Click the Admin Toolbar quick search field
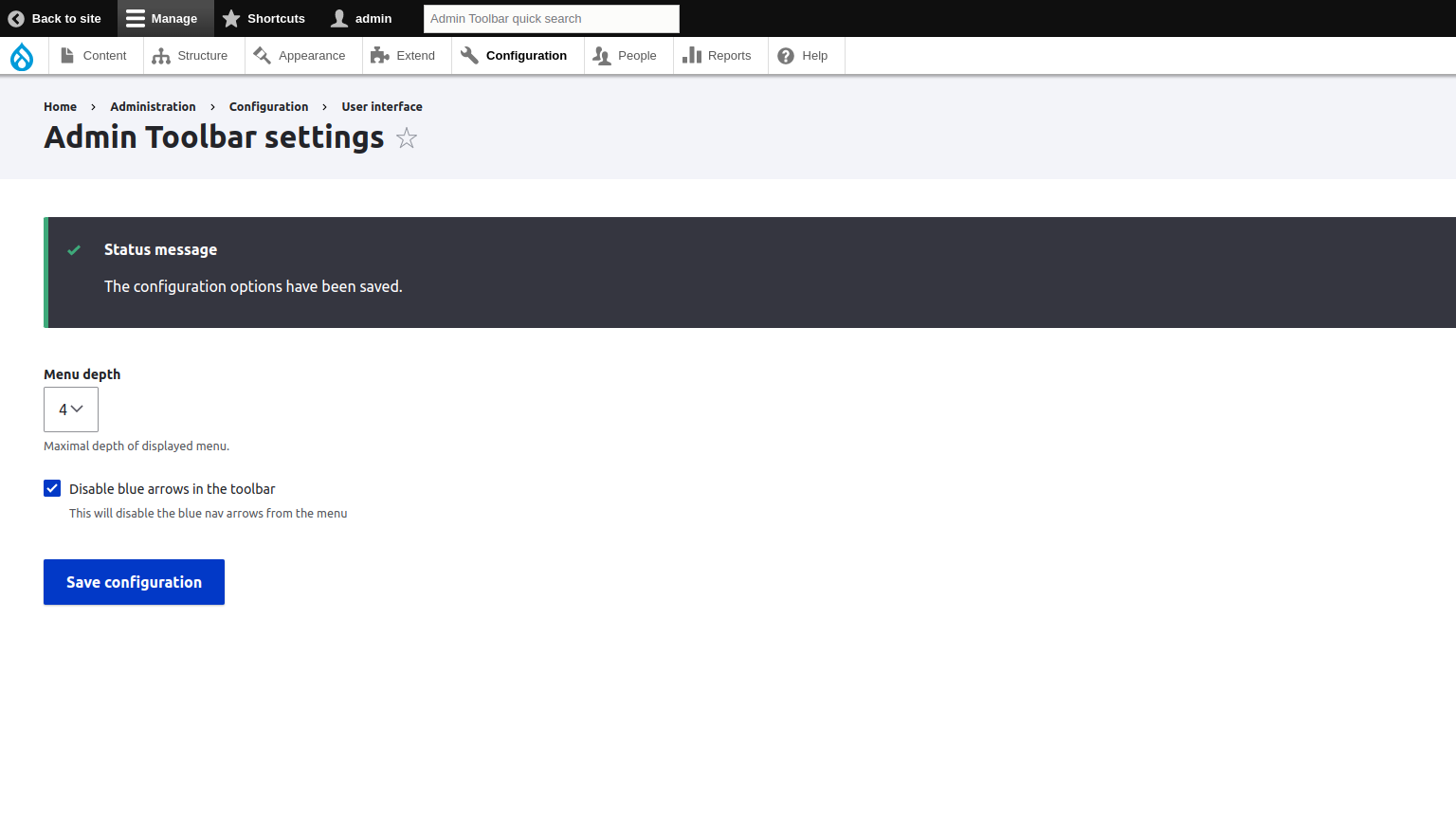 point(551,18)
